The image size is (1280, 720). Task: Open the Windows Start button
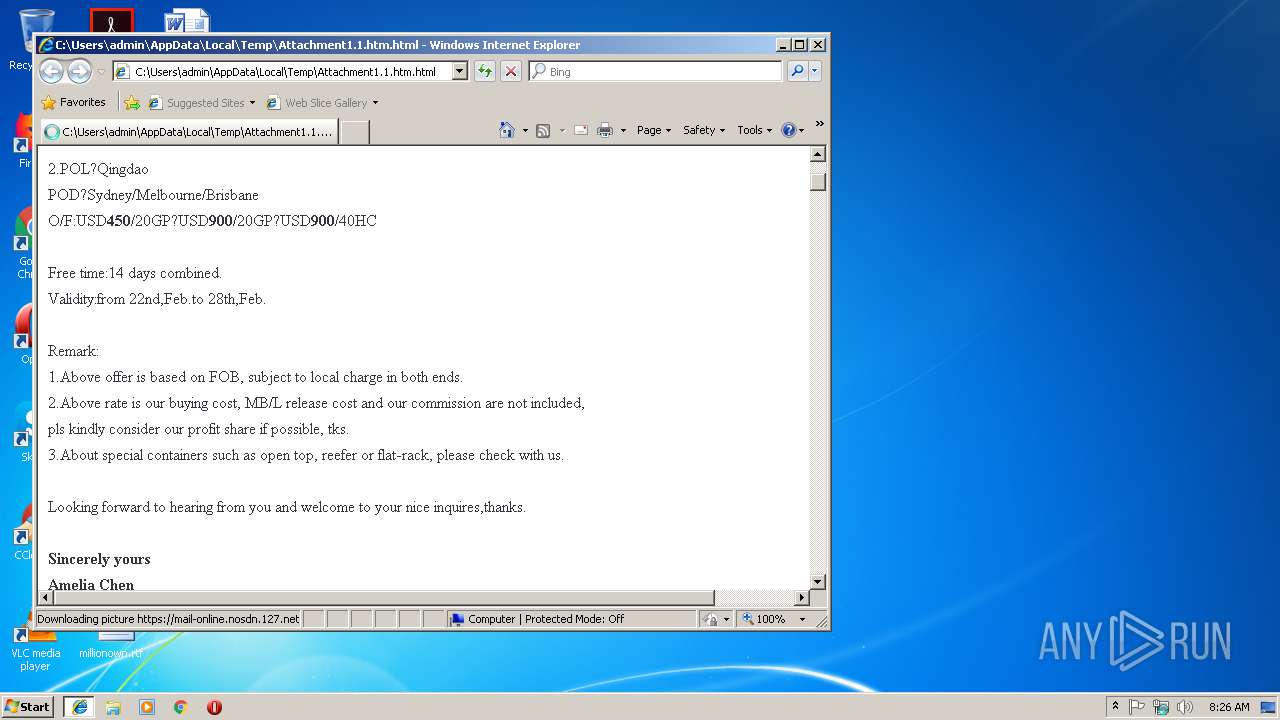point(28,707)
